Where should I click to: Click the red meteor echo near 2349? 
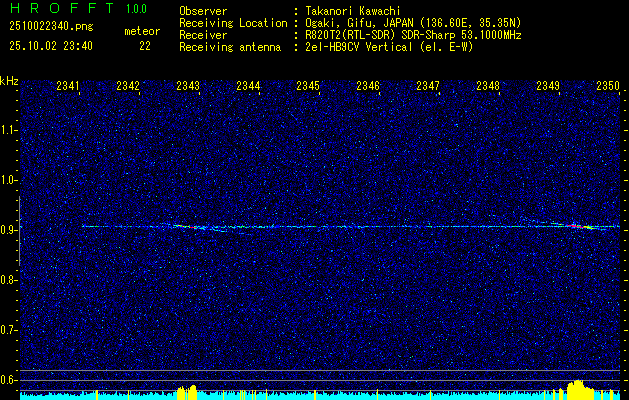pyautogui.click(x=579, y=226)
